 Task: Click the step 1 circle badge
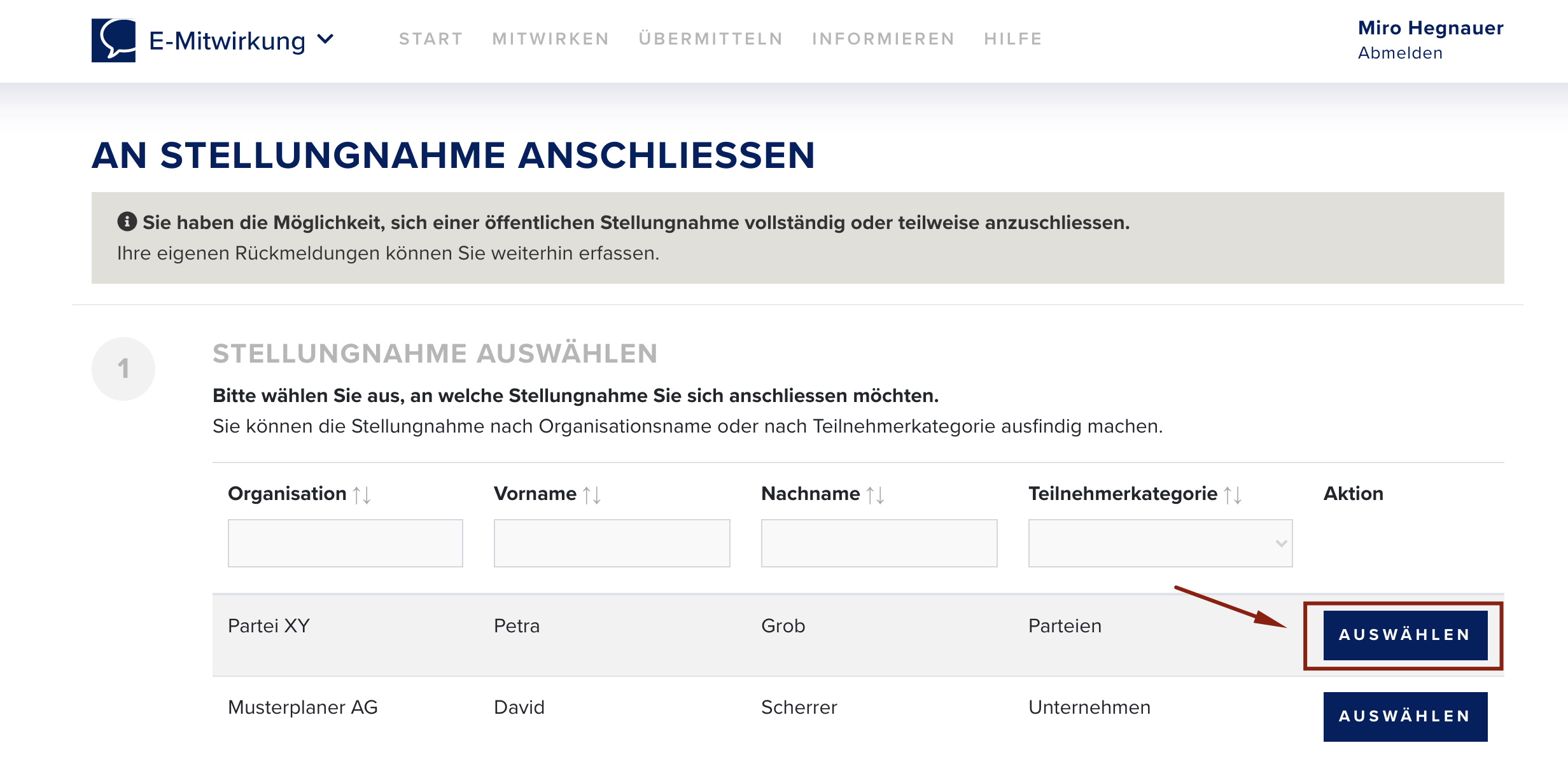click(x=123, y=369)
